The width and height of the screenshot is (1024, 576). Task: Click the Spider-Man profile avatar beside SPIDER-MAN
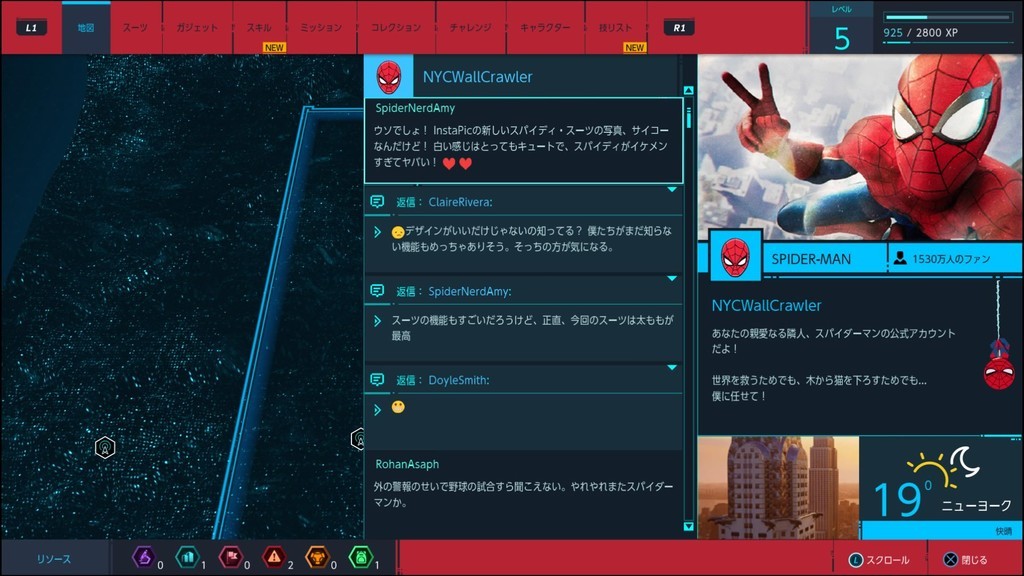click(735, 257)
